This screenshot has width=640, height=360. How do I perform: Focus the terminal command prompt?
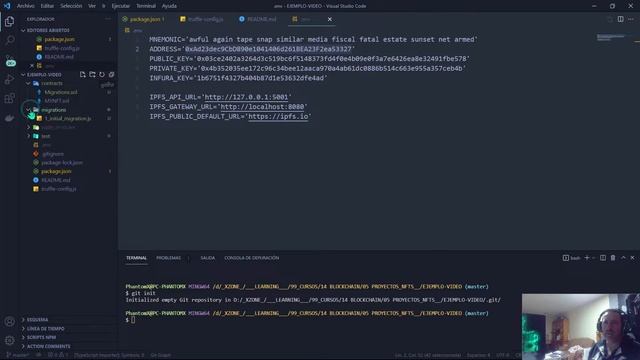click(x=133, y=320)
